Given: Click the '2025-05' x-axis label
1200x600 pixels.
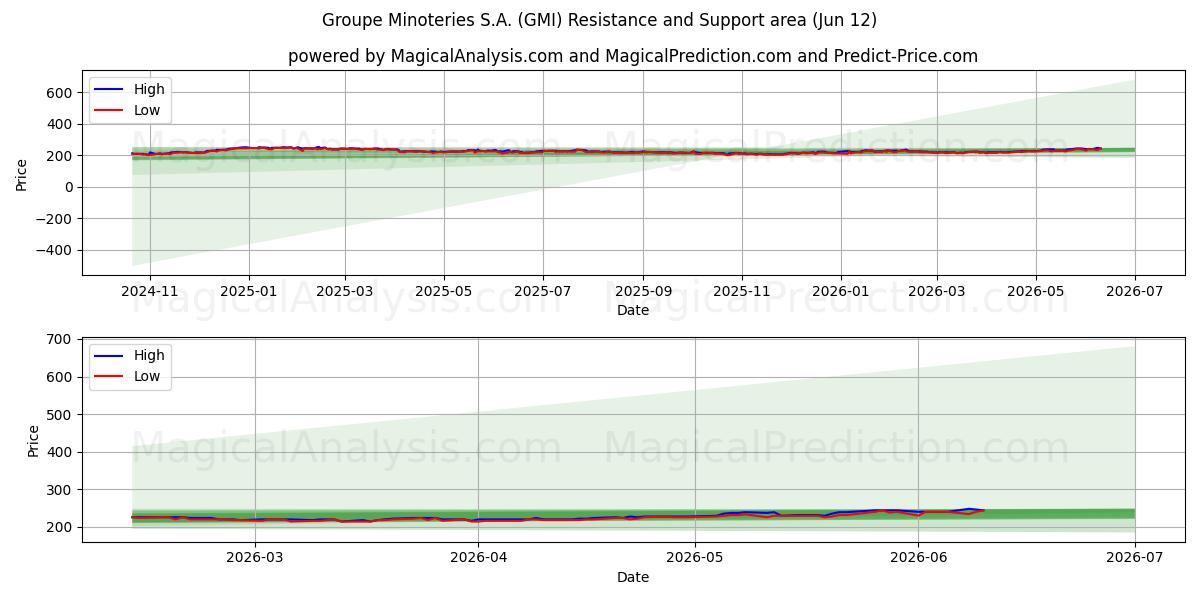Looking at the screenshot, I should (x=443, y=292).
